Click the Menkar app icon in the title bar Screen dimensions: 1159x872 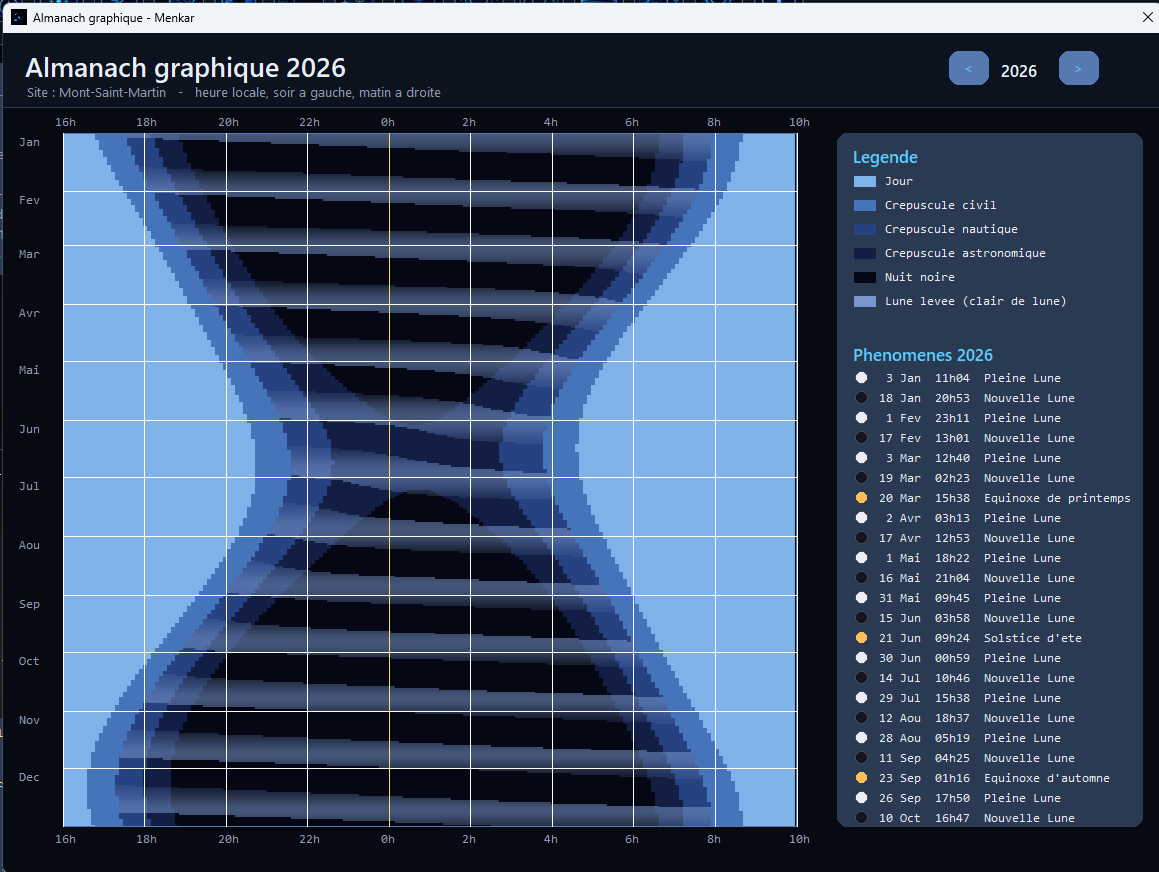(x=18, y=17)
